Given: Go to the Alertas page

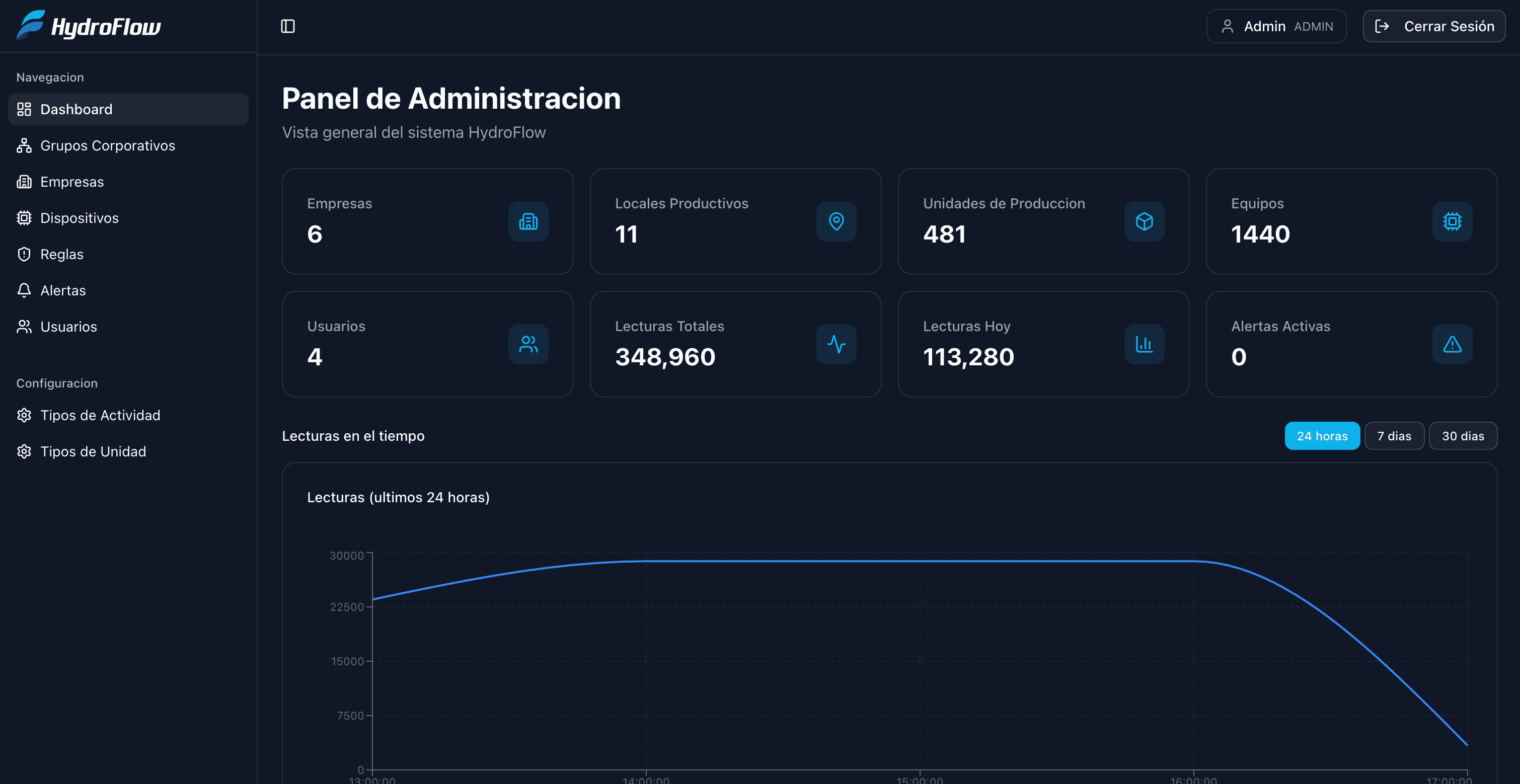Looking at the screenshot, I should (128, 290).
